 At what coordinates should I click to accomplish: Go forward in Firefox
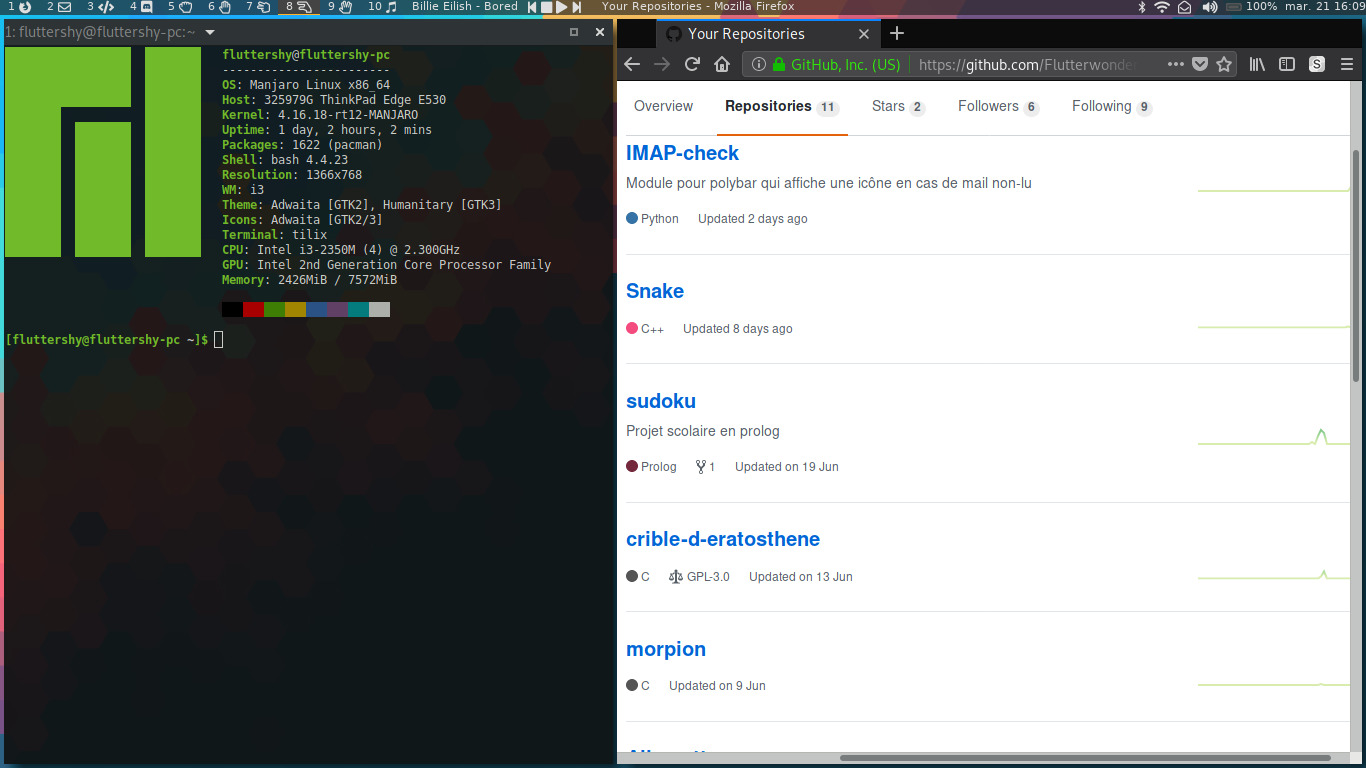pyautogui.click(x=661, y=64)
